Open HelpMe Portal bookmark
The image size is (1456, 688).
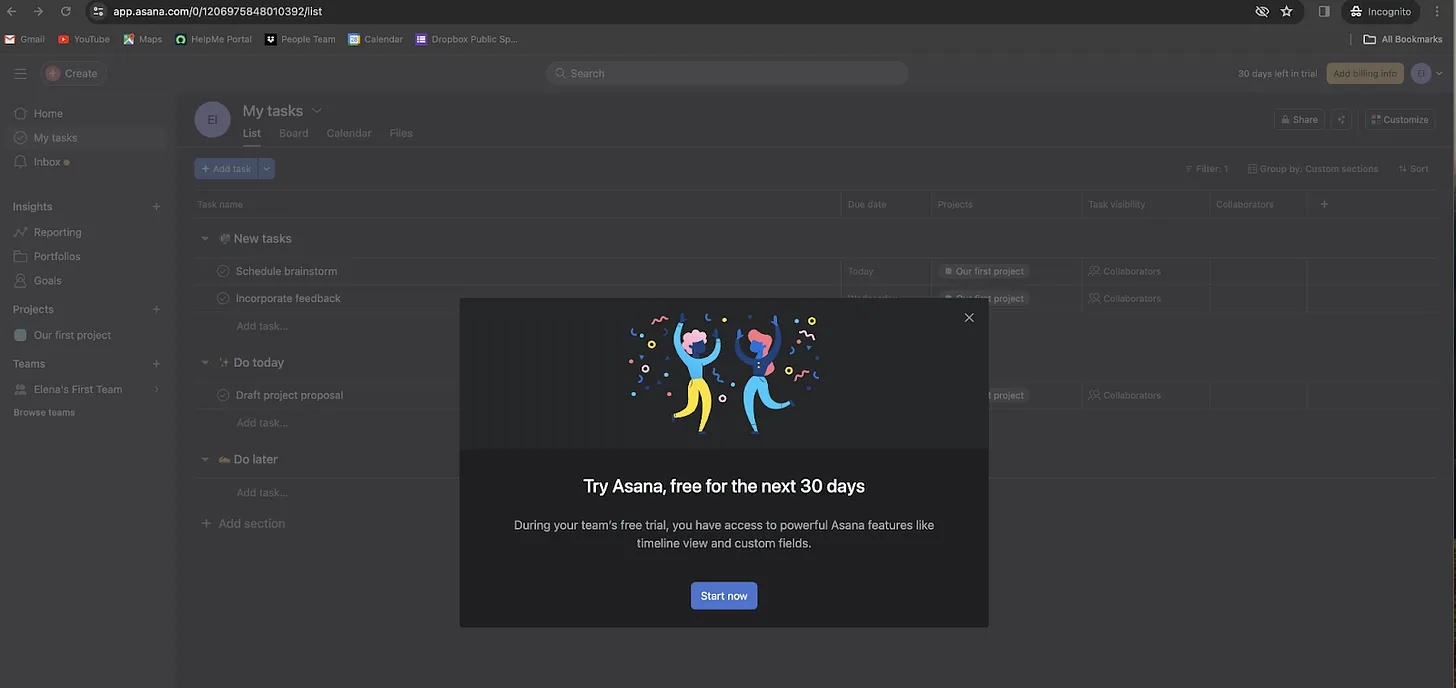tap(214, 40)
